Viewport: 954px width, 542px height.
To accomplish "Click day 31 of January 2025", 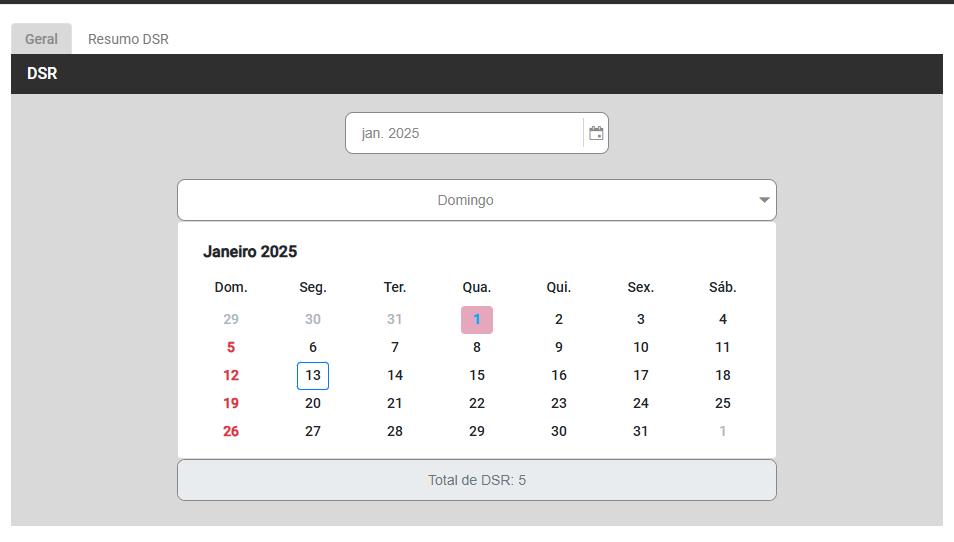I will pyautogui.click(x=641, y=432).
